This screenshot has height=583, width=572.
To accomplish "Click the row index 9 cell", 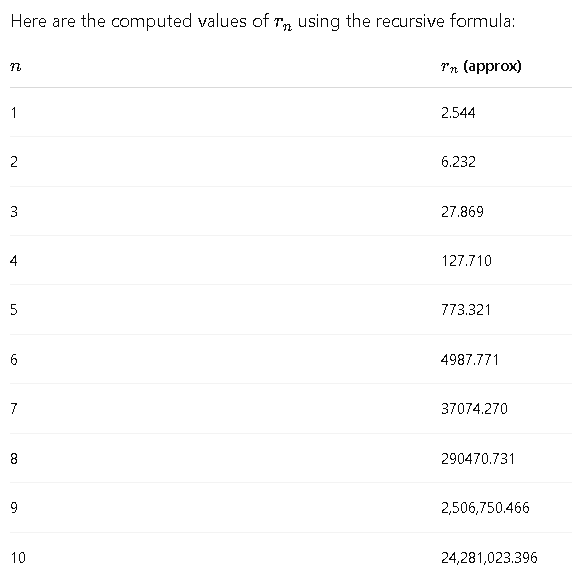I will [14, 508].
